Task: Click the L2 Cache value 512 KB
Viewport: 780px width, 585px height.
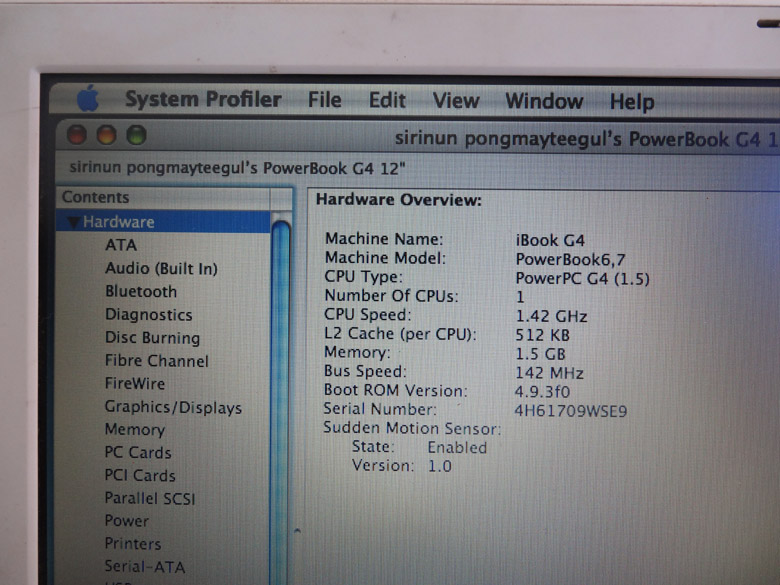Action: 542,335
